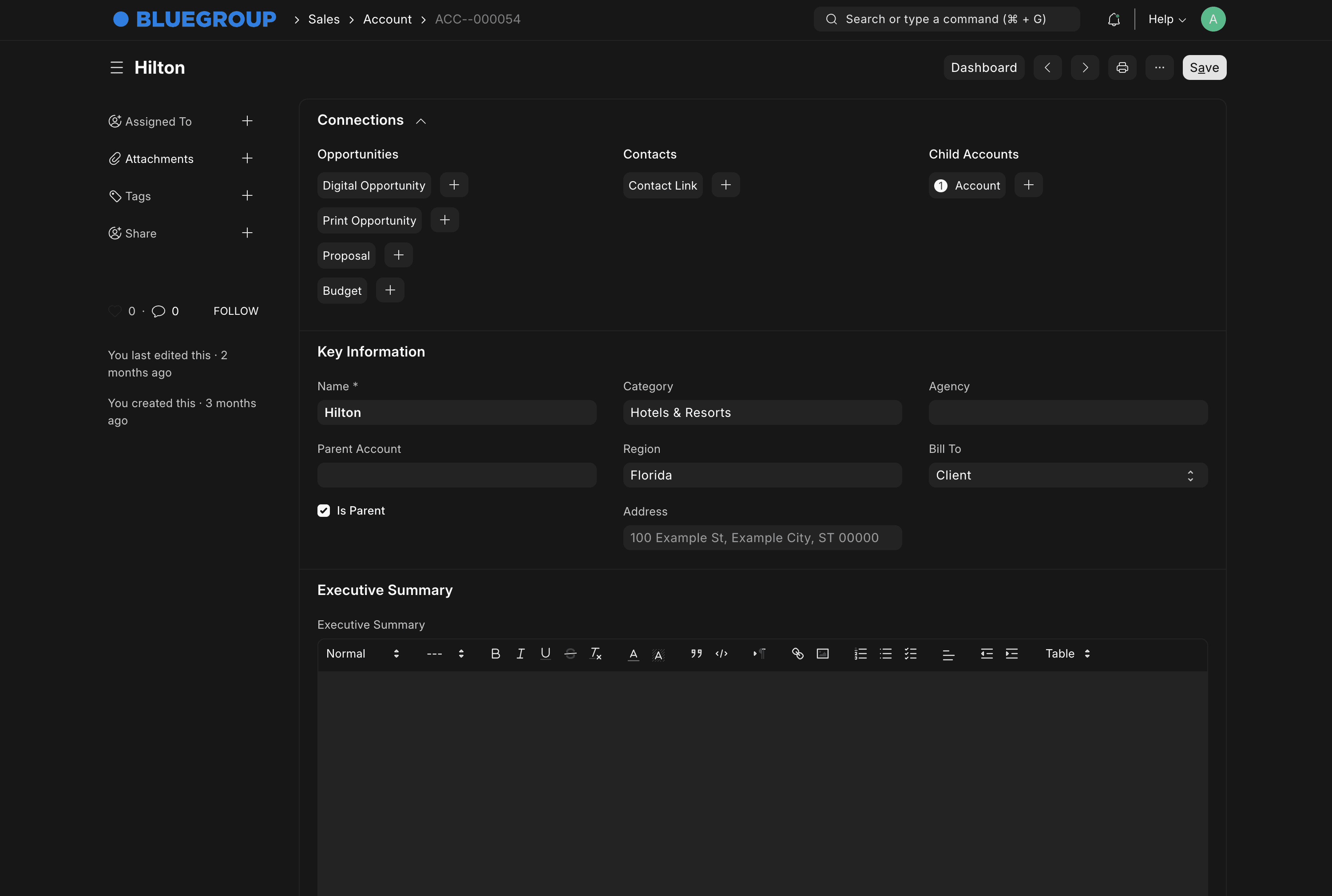Navigate to Account breadcrumb
The image size is (1332, 896).
(x=387, y=20)
